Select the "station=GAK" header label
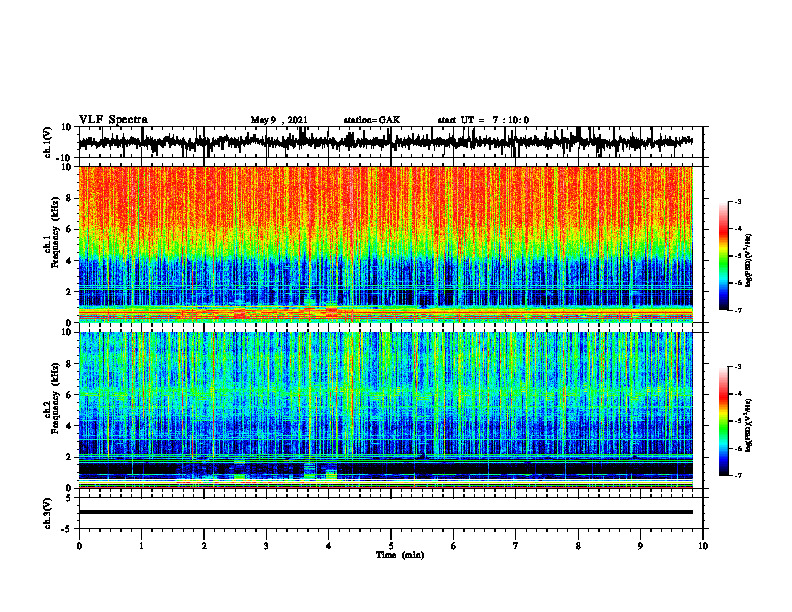This screenshot has width=792, height=612. pyautogui.click(x=372, y=120)
